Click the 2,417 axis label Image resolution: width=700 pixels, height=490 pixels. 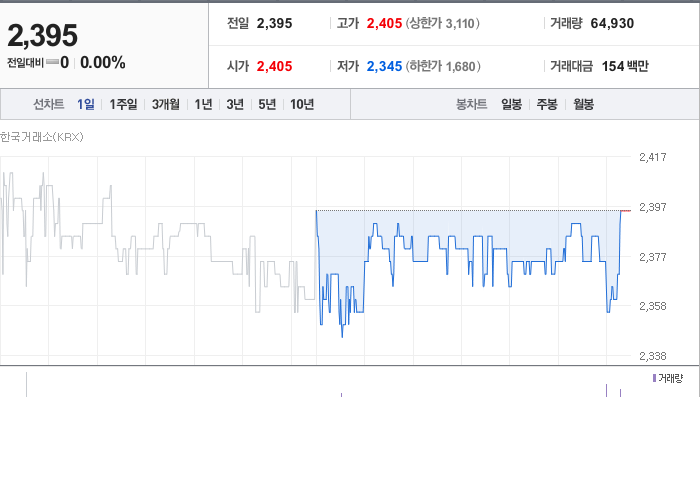tap(653, 157)
